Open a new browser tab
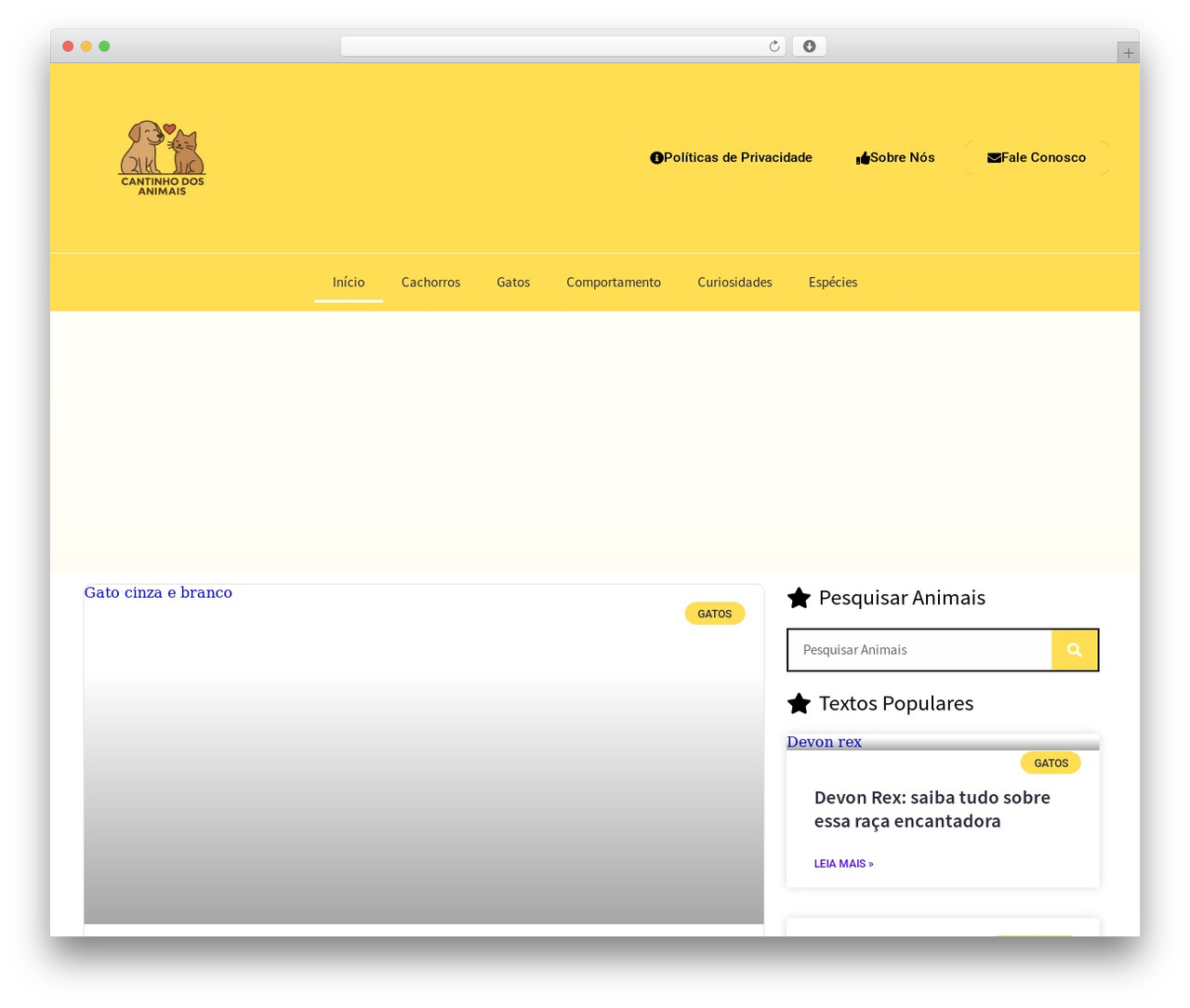Image resolution: width=1190 pixels, height=1008 pixels. pyautogui.click(x=1128, y=53)
